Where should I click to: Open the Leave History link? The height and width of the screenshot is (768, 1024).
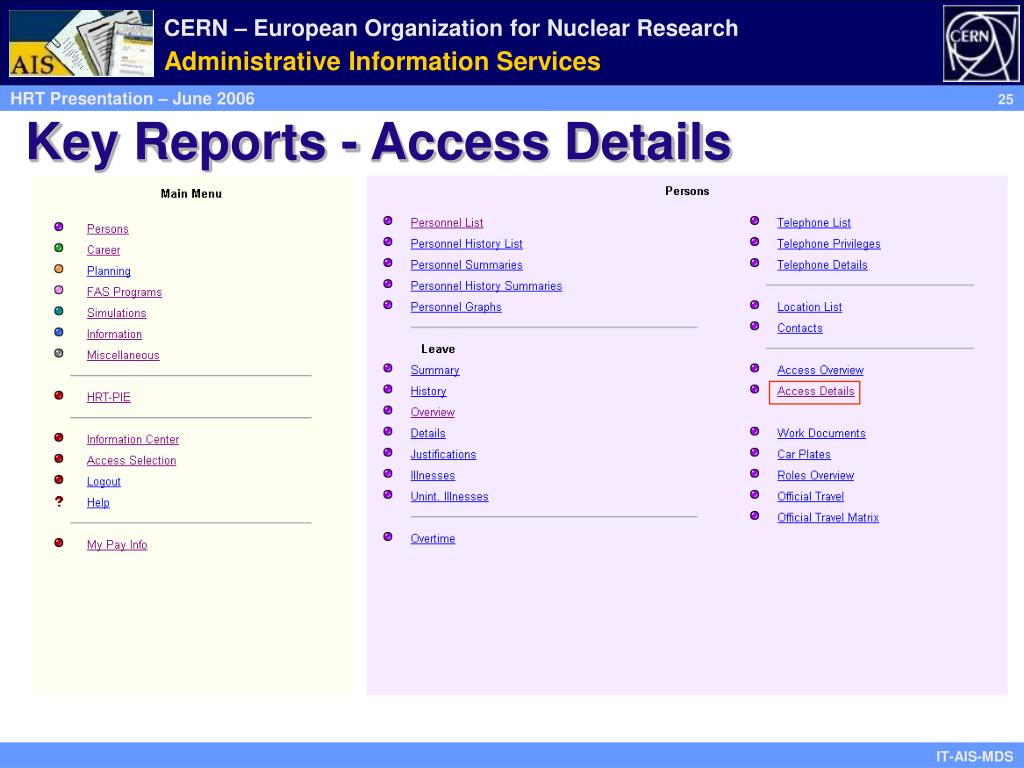coord(429,391)
